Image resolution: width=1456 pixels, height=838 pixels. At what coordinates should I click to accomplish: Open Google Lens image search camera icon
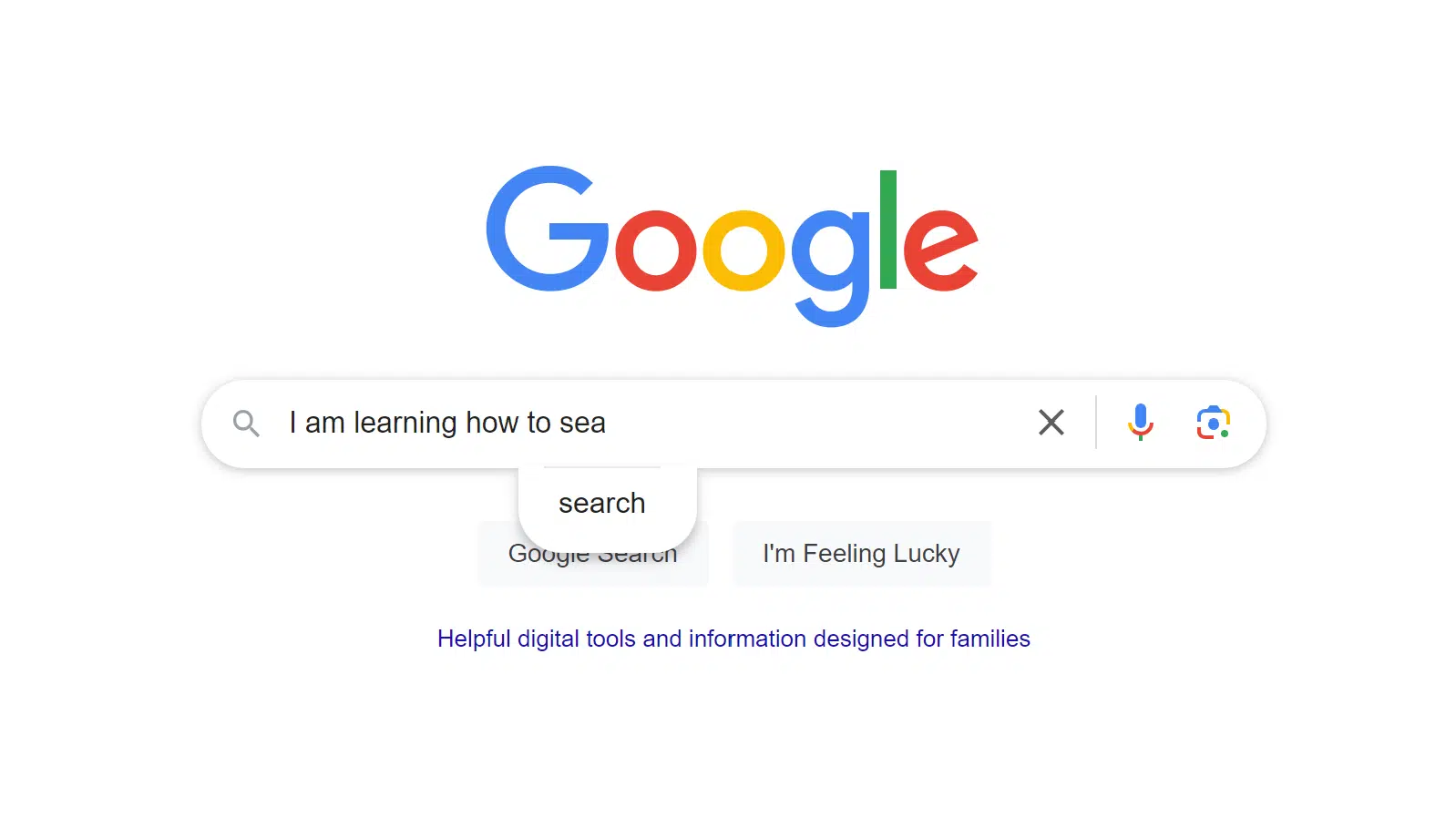[x=1213, y=423]
